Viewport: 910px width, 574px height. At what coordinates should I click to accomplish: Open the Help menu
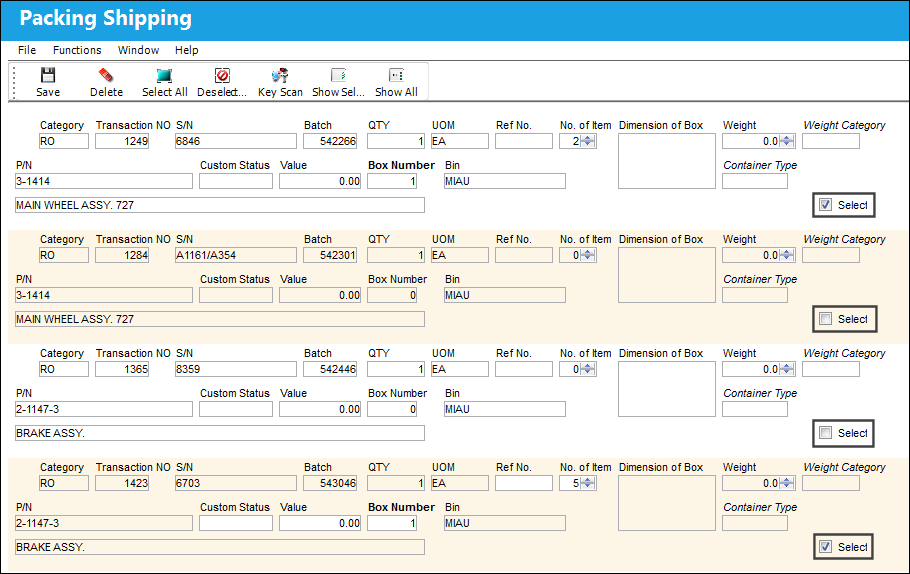click(186, 50)
